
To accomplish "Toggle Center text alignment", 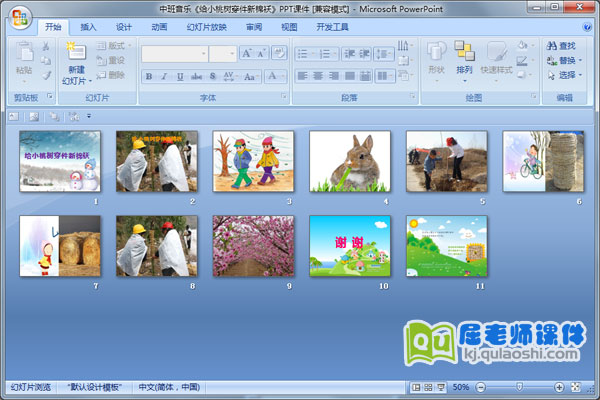I will [x=318, y=76].
